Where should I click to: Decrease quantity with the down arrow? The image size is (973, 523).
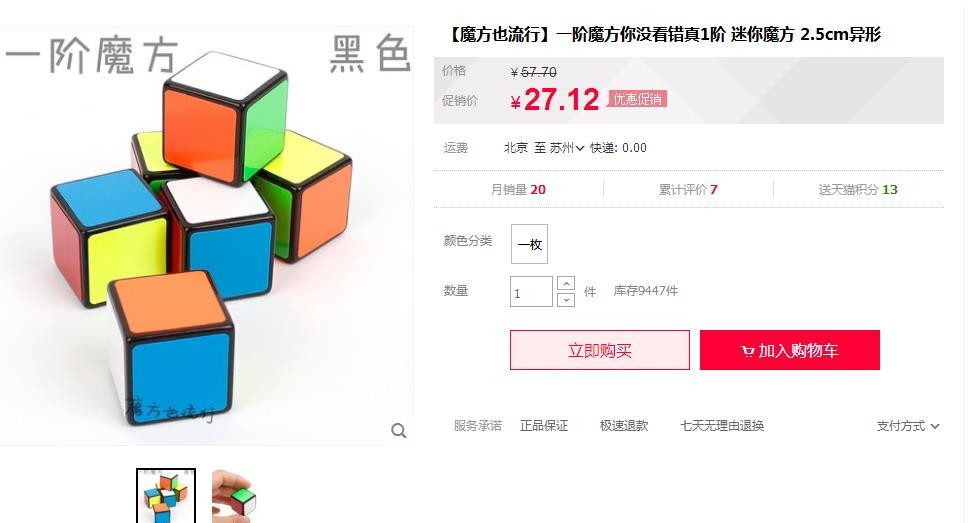[x=565, y=300]
